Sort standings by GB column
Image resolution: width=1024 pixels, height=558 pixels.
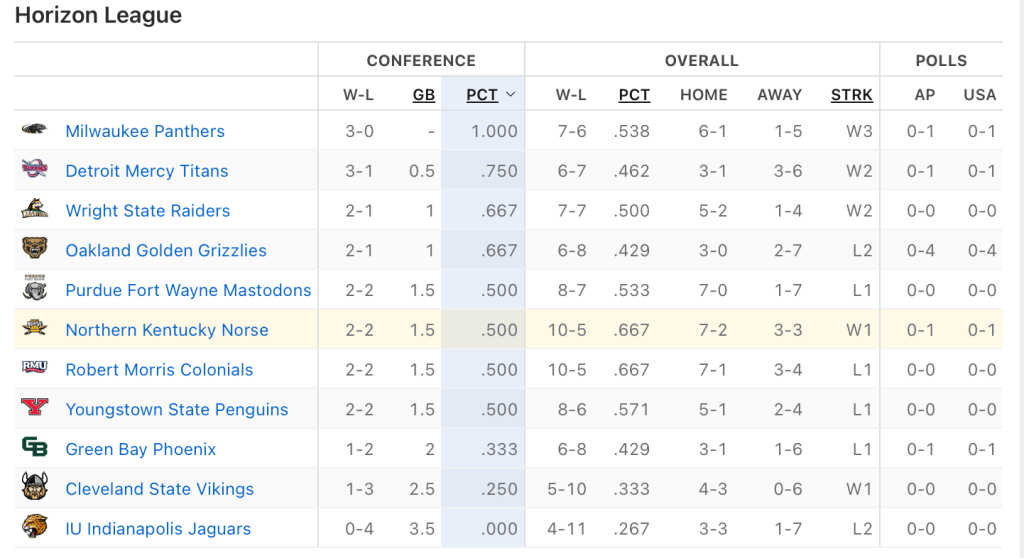(x=424, y=95)
